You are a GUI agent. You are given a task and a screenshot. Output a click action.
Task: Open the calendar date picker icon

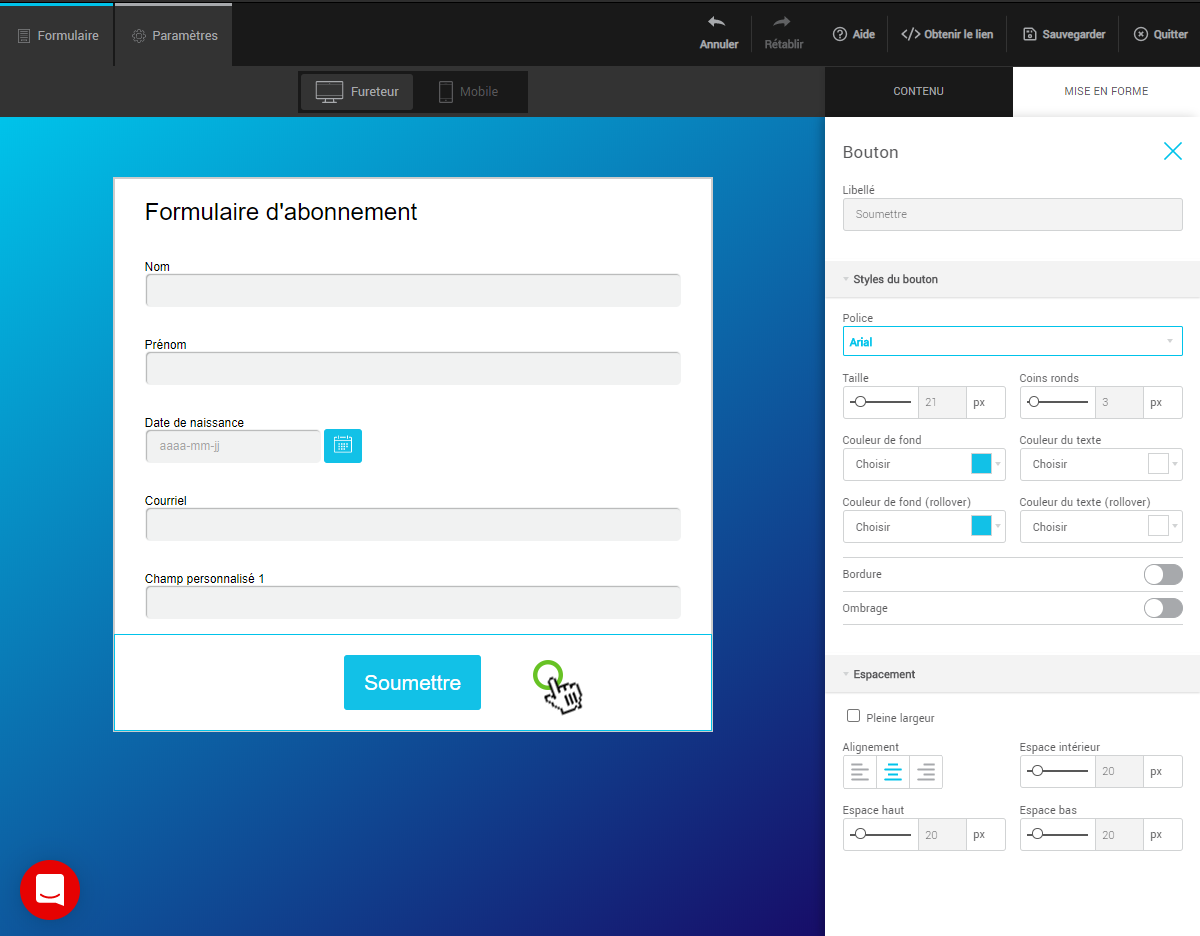click(x=343, y=446)
